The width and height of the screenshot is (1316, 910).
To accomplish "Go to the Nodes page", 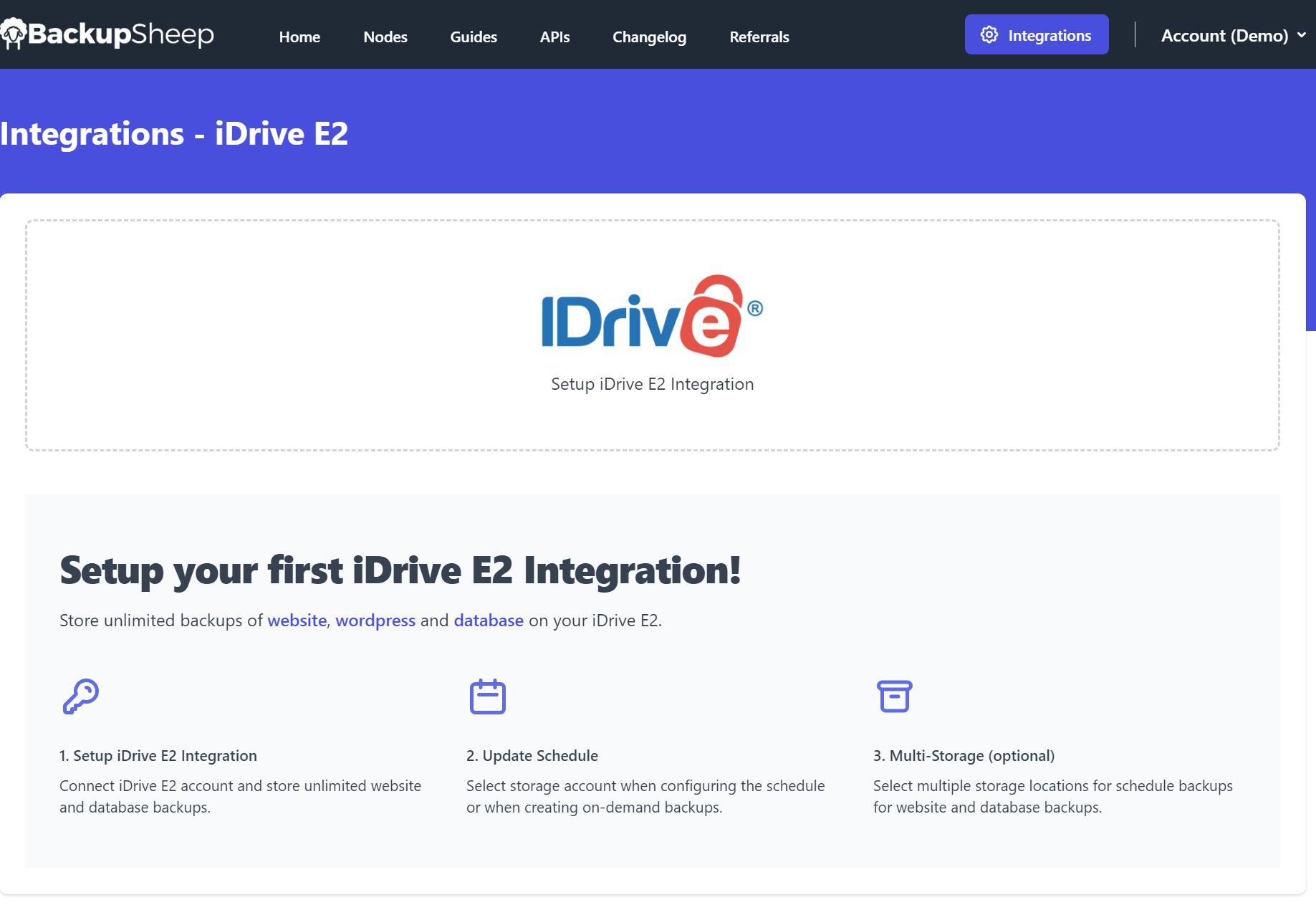I will pyautogui.click(x=385, y=37).
